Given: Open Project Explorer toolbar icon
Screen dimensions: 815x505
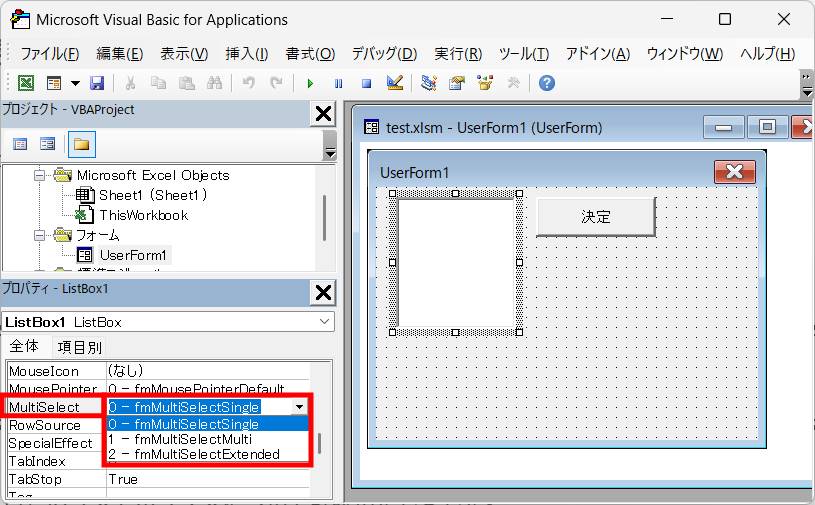Looking at the screenshot, I should pos(429,83).
